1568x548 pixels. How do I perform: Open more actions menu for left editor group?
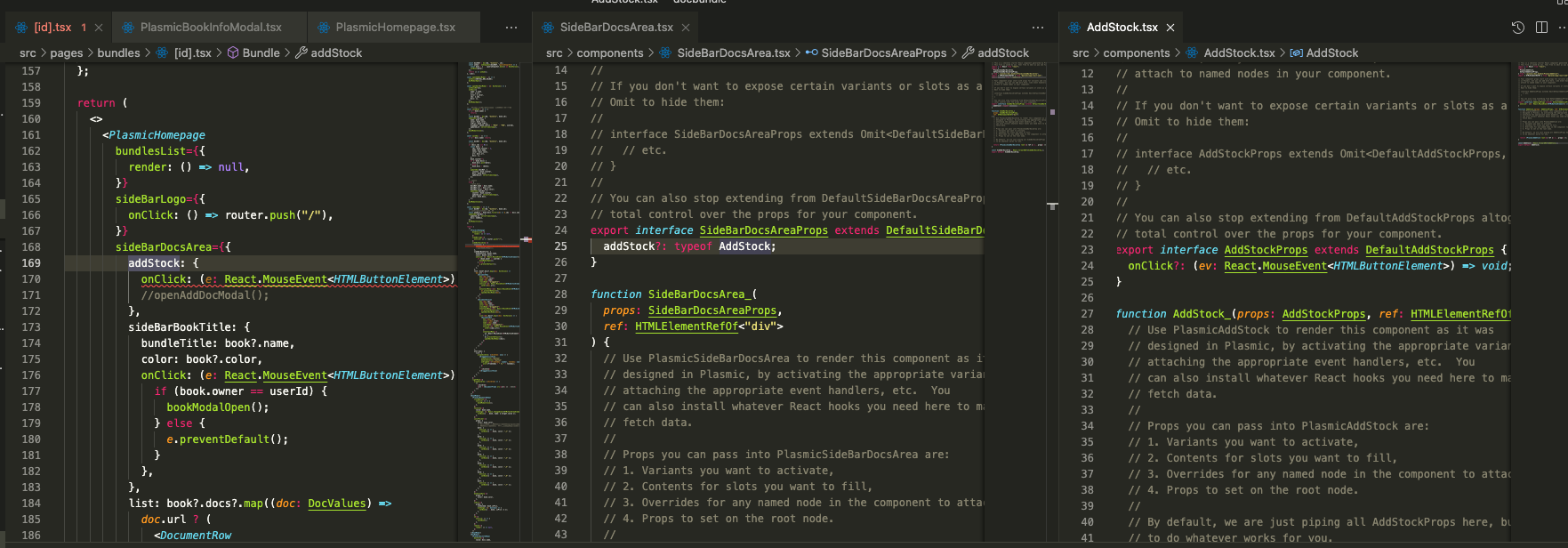coord(511,28)
